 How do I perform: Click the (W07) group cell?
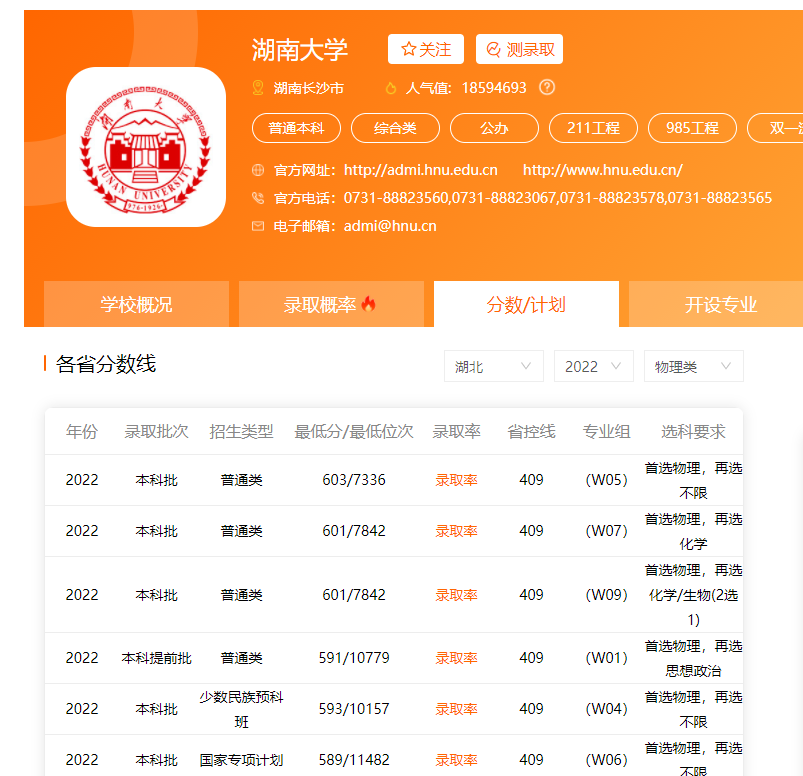click(606, 531)
